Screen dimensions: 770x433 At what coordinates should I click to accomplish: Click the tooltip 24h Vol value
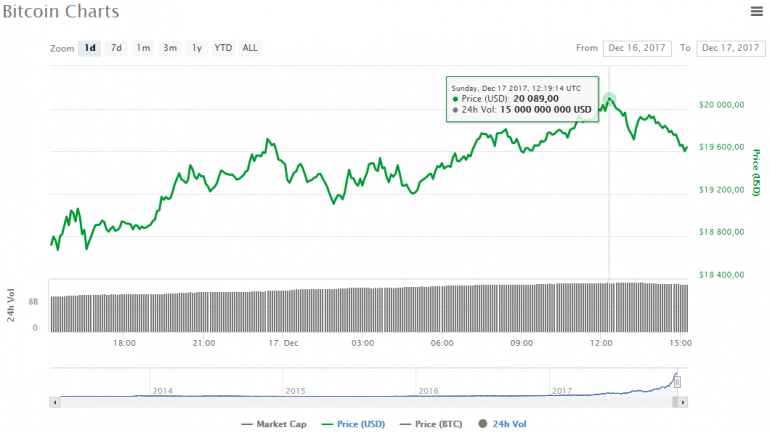(x=546, y=110)
